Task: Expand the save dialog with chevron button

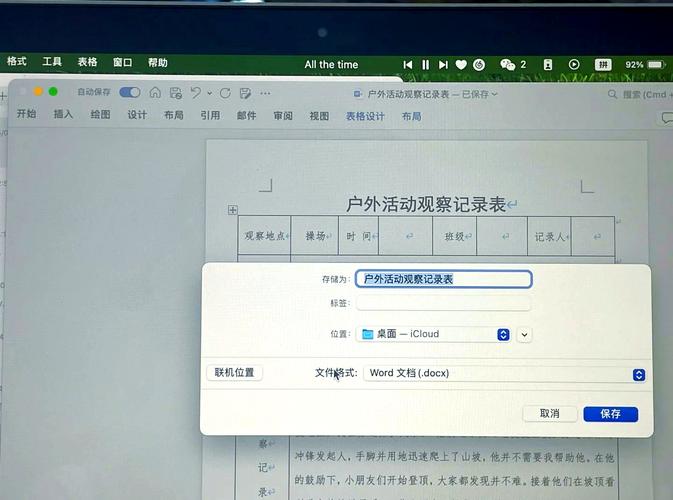Action: click(524, 334)
